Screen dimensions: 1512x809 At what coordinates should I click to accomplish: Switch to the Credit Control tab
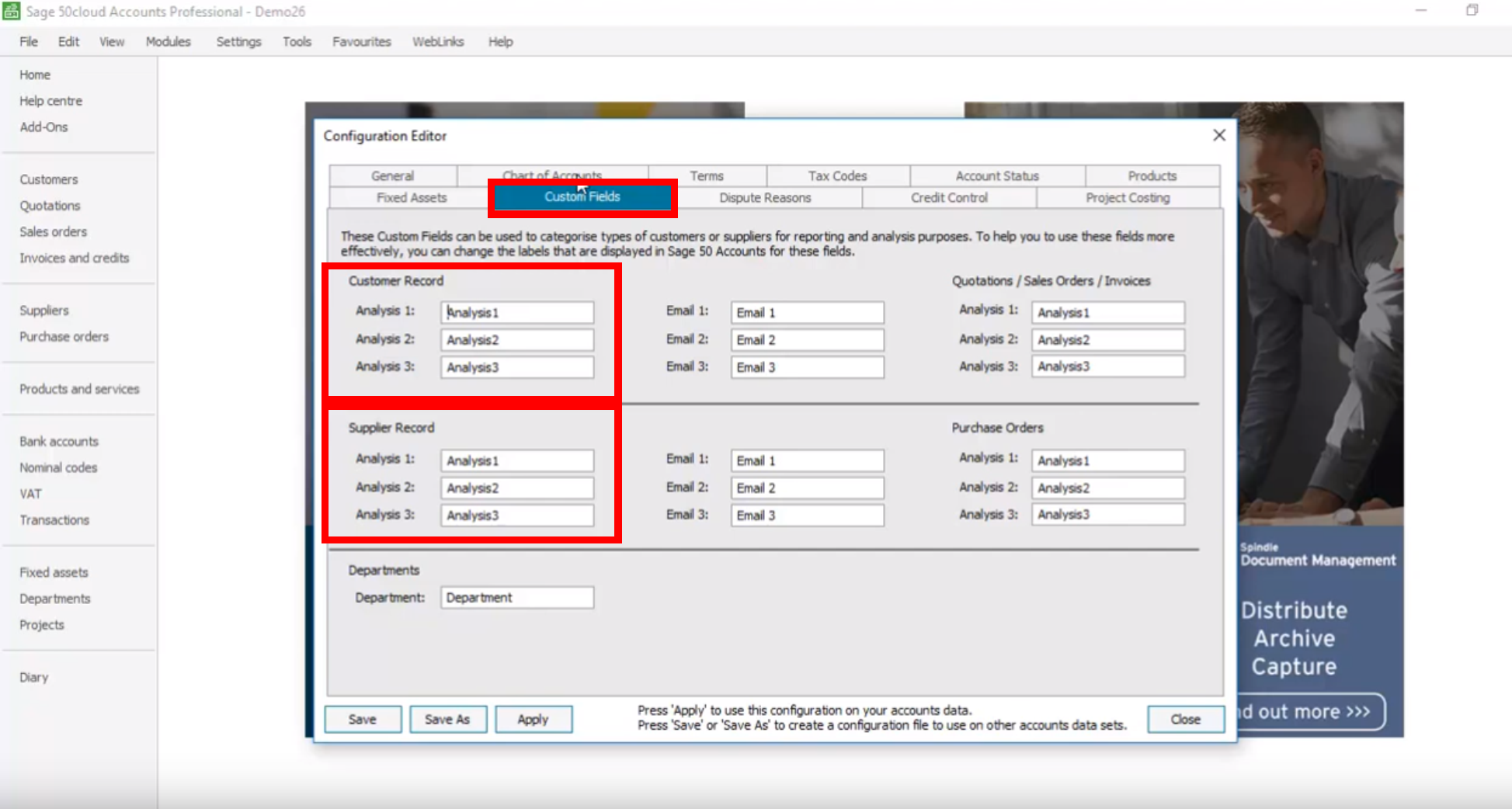948,197
